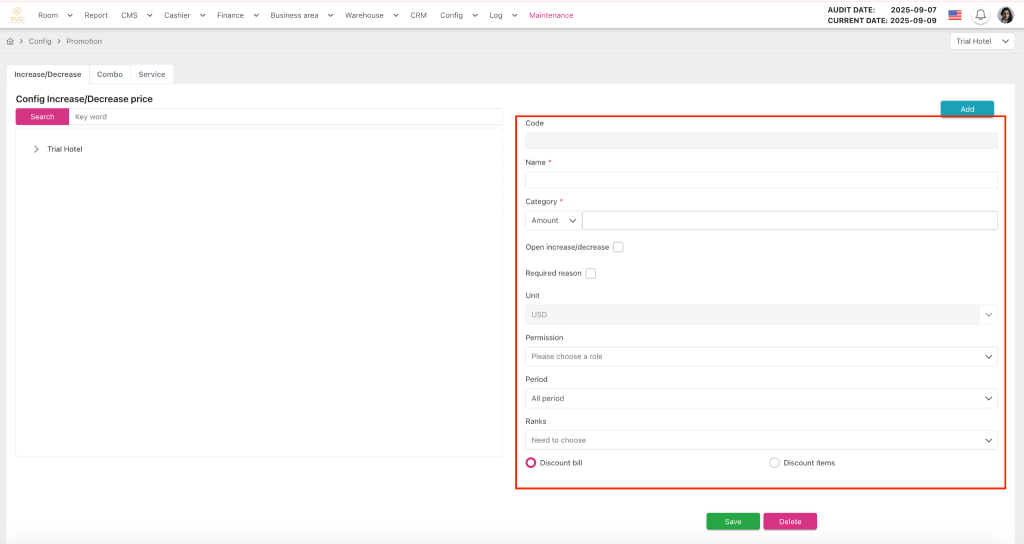This screenshot has width=1024, height=544.
Task: Open the Amount category type dropdown
Action: [x=553, y=220]
